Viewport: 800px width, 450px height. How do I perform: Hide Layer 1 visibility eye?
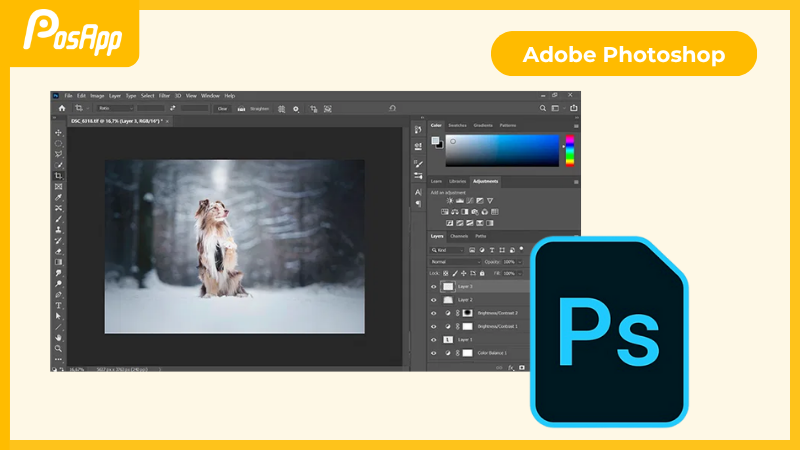coord(434,340)
